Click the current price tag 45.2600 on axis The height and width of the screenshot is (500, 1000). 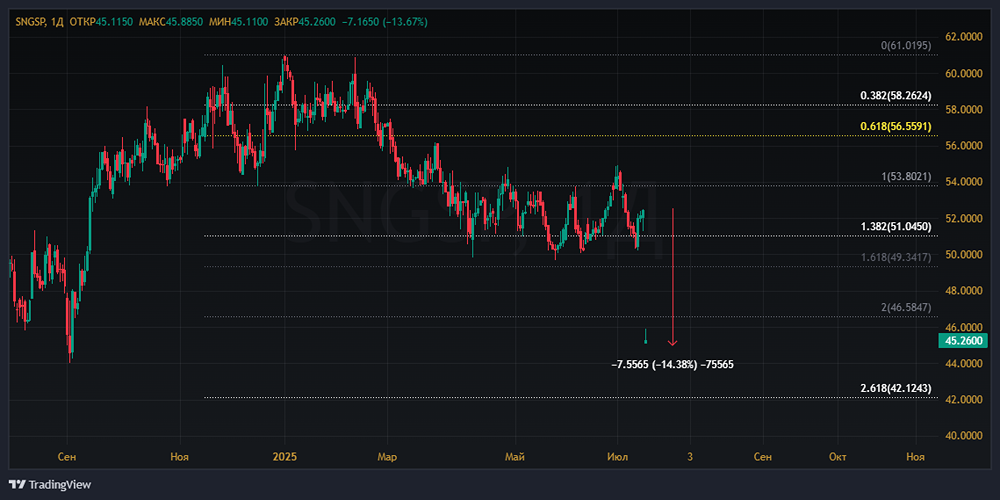(963, 341)
